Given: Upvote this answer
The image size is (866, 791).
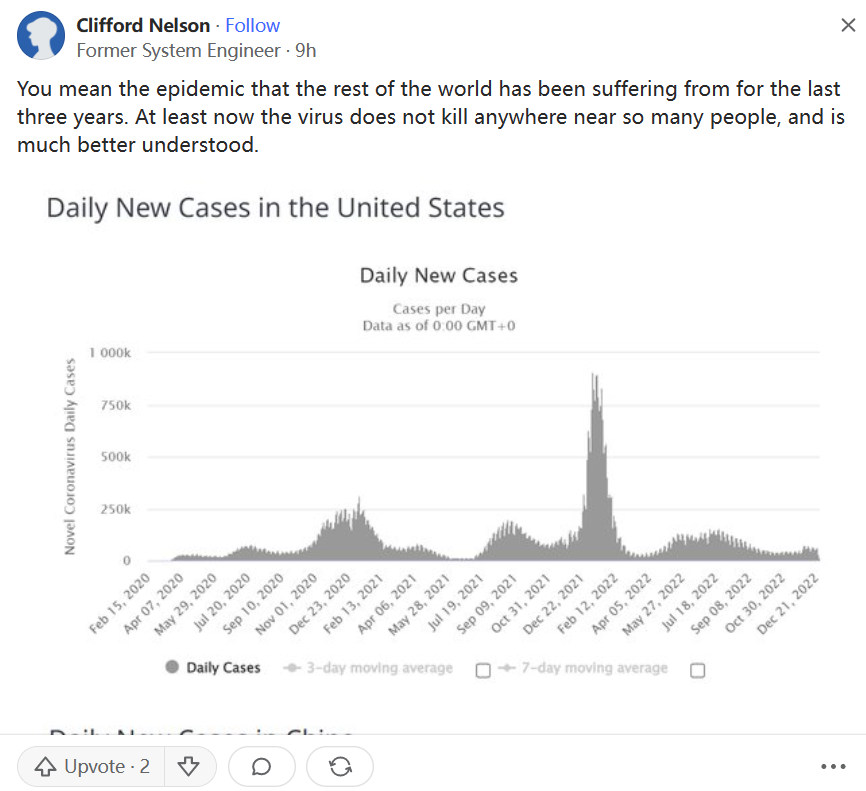Looking at the screenshot, I should (92, 767).
